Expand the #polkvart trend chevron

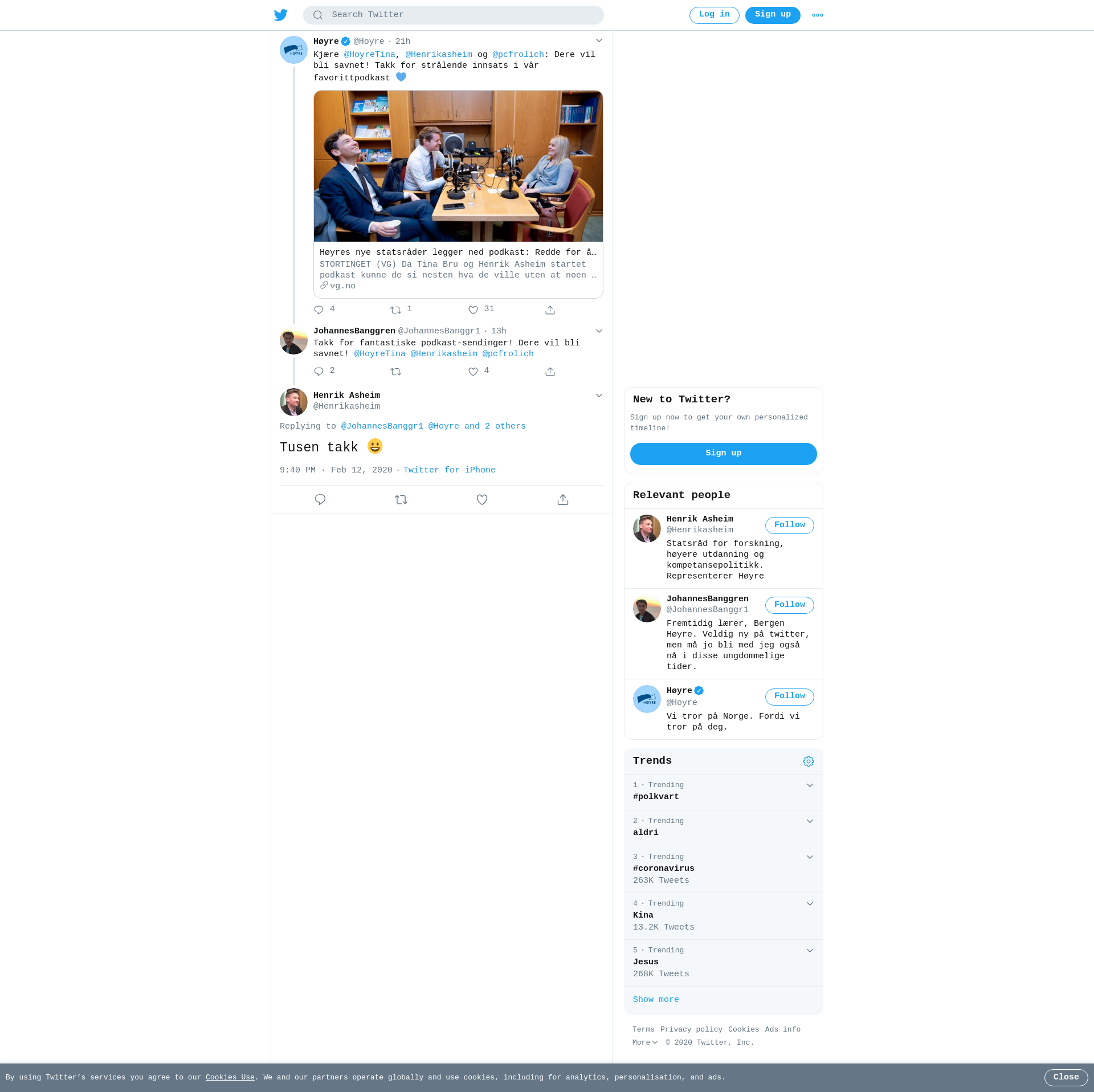click(810, 785)
